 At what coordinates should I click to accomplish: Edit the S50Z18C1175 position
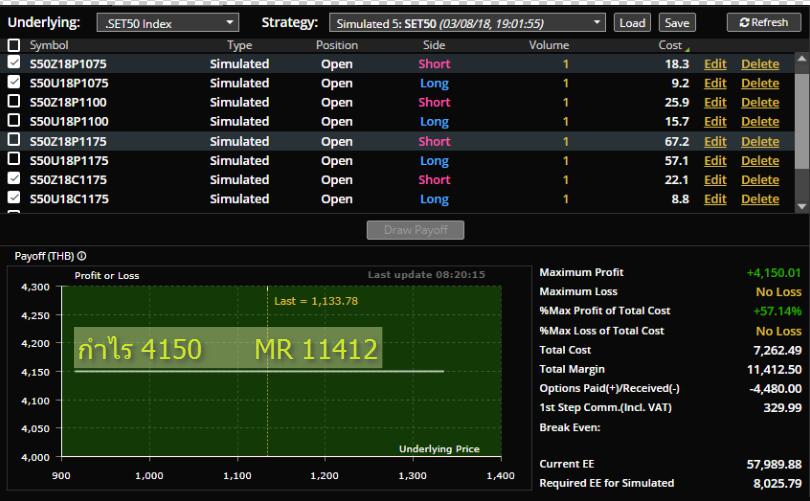[715, 180]
